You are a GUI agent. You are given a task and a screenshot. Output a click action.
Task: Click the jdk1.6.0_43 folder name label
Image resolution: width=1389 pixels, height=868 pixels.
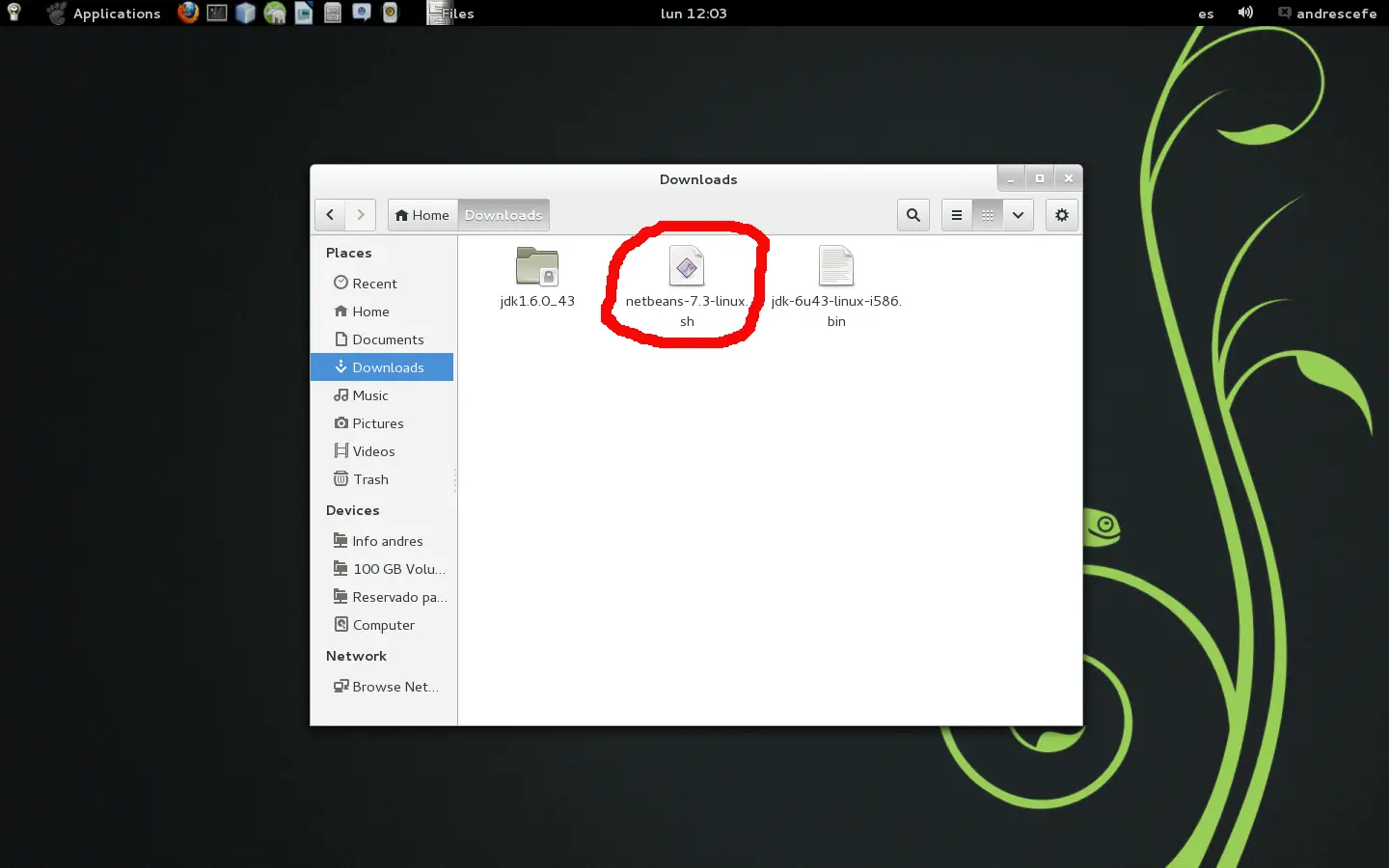(x=537, y=301)
